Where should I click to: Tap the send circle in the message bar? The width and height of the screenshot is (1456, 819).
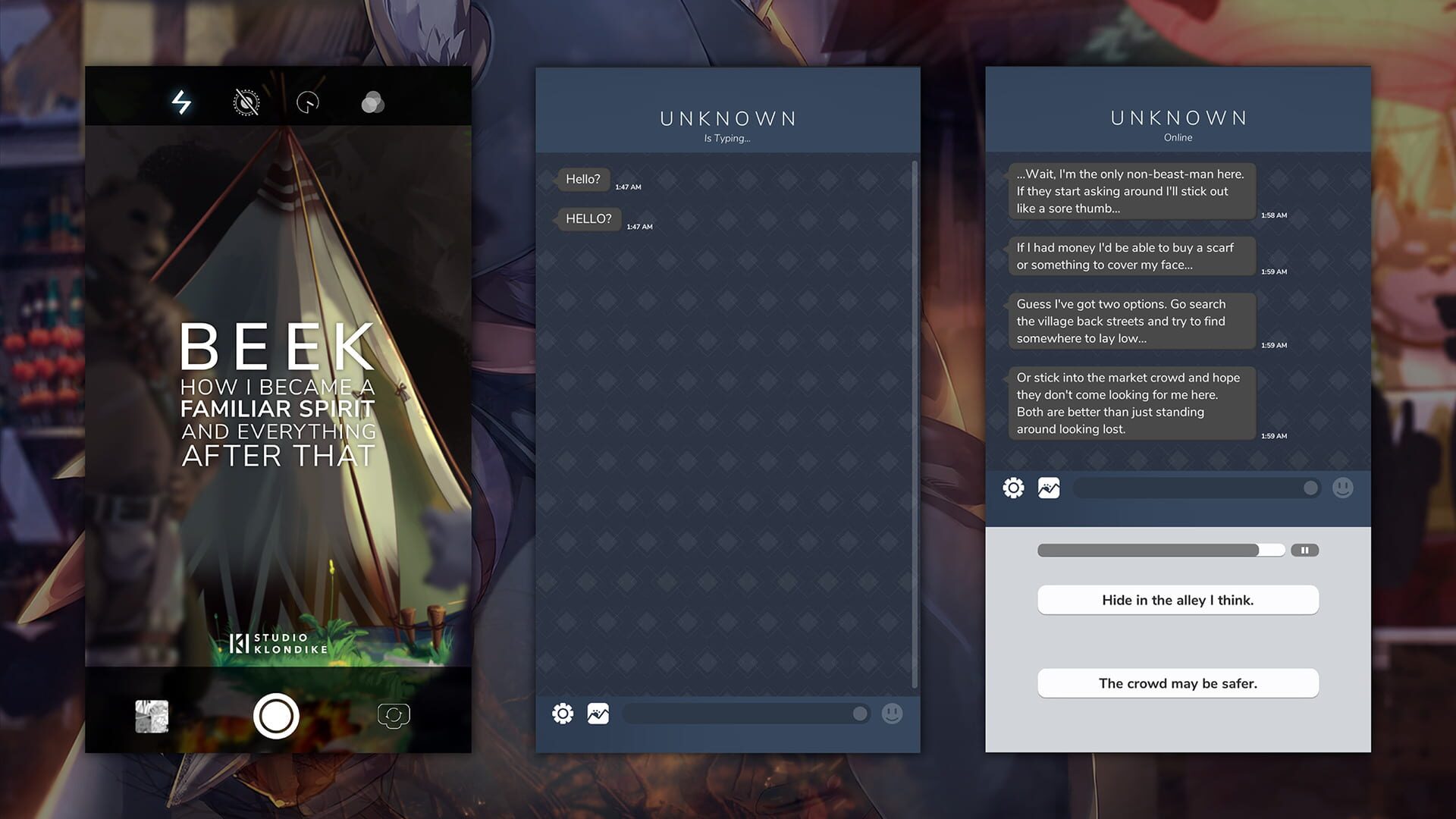pyautogui.click(x=859, y=713)
